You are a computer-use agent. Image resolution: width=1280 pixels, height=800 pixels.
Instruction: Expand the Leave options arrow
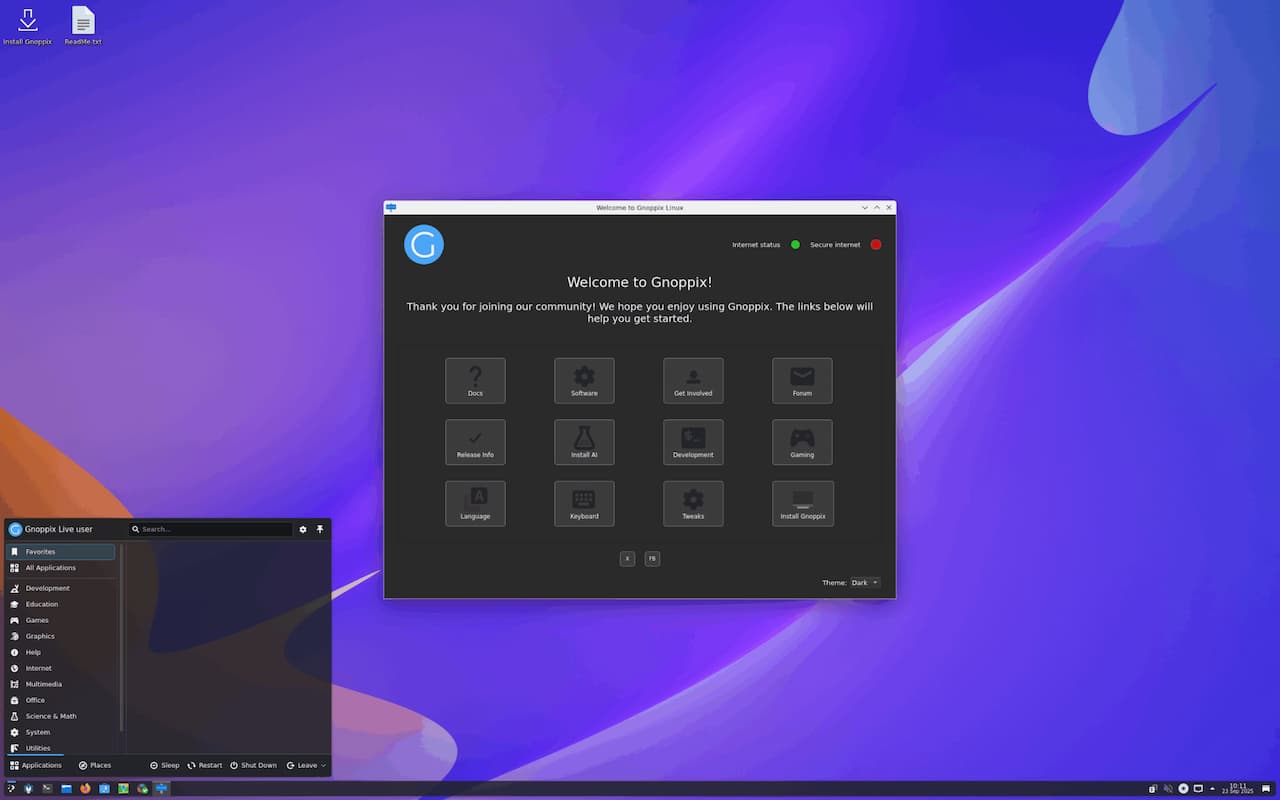[x=323, y=766]
